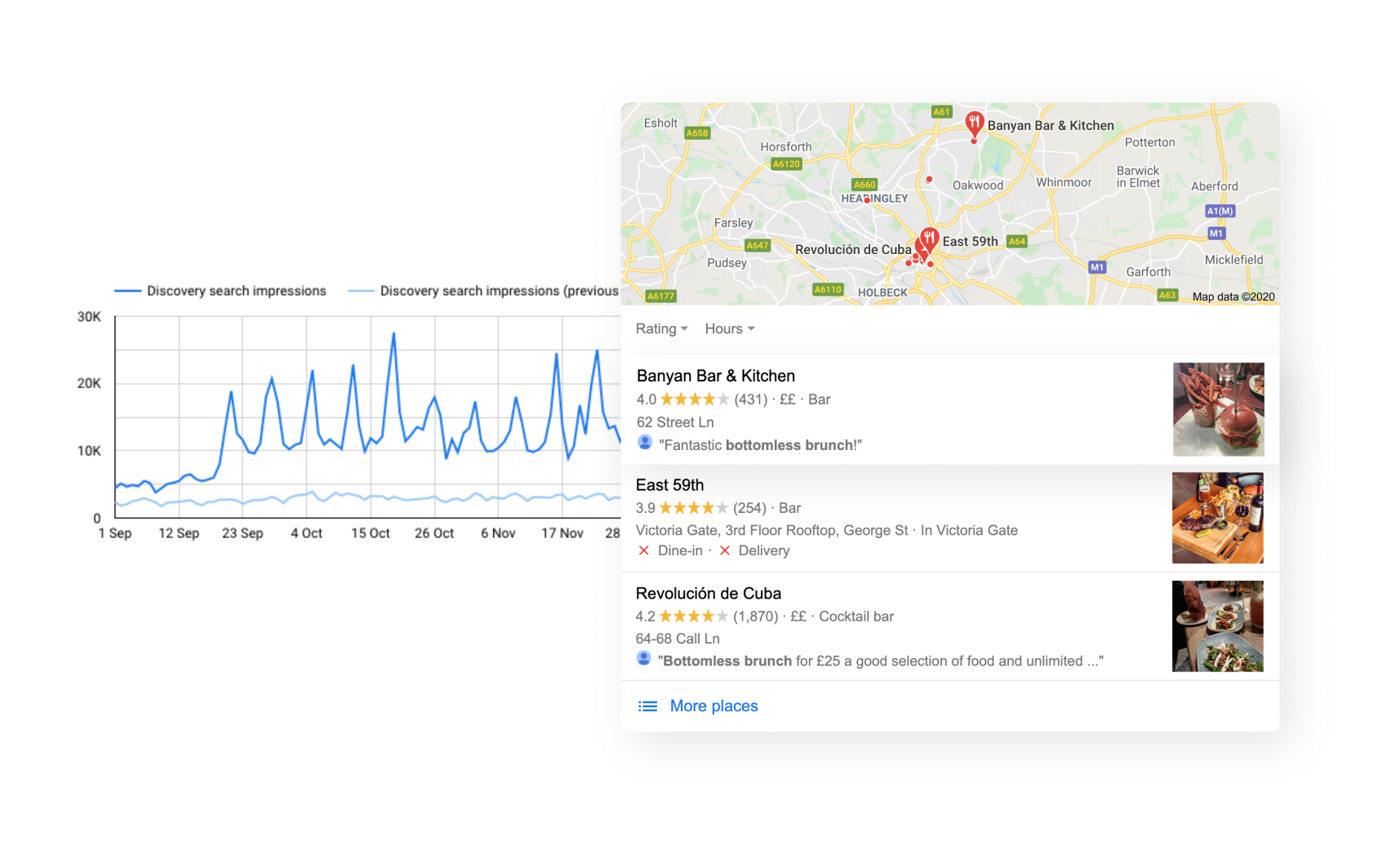Click the Delivery unavailable X icon

coord(724,550)
